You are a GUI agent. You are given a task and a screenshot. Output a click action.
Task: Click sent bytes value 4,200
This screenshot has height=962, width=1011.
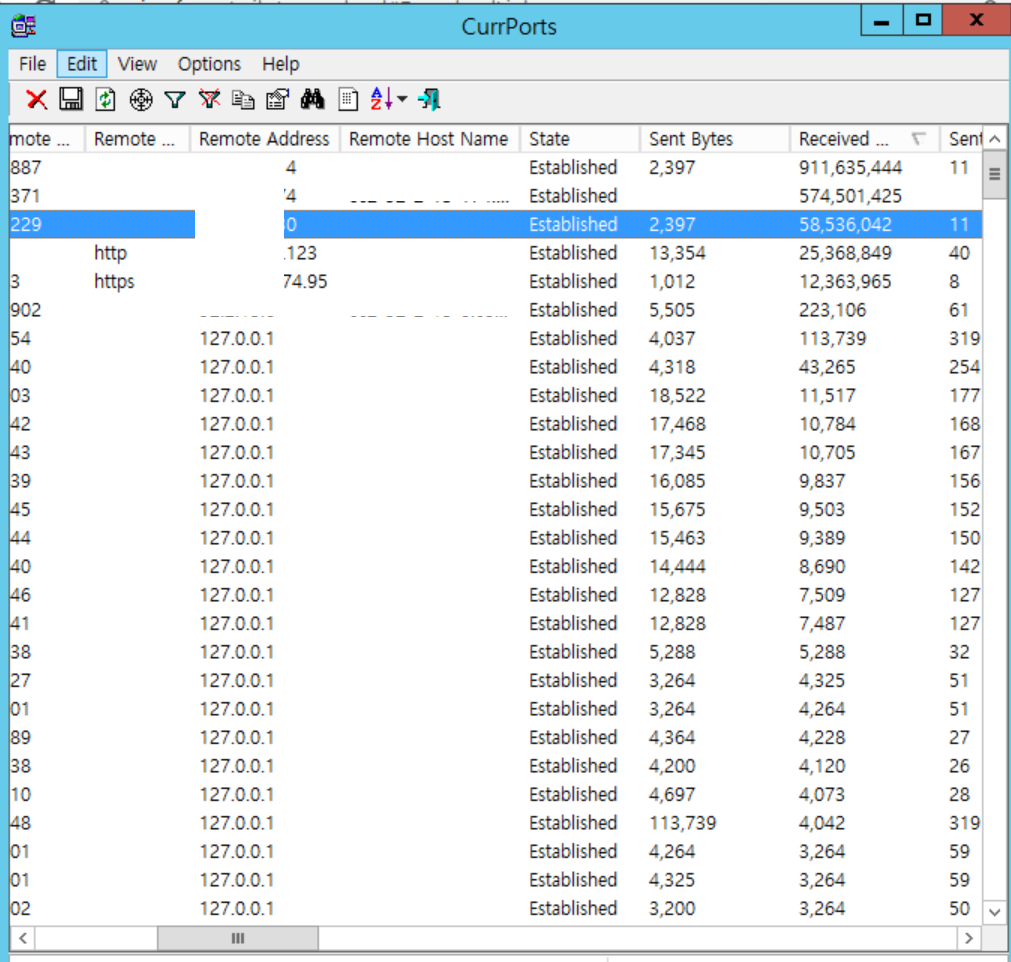[672, 766]
